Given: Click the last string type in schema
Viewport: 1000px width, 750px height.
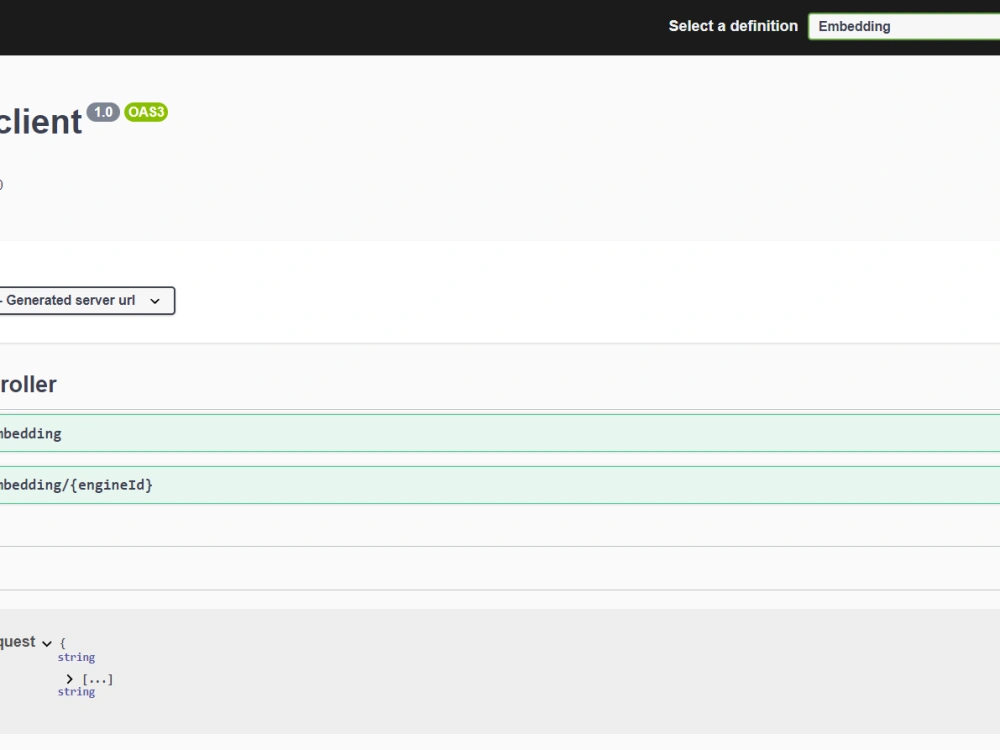Looking at the screenshot, I should (77, 692).
